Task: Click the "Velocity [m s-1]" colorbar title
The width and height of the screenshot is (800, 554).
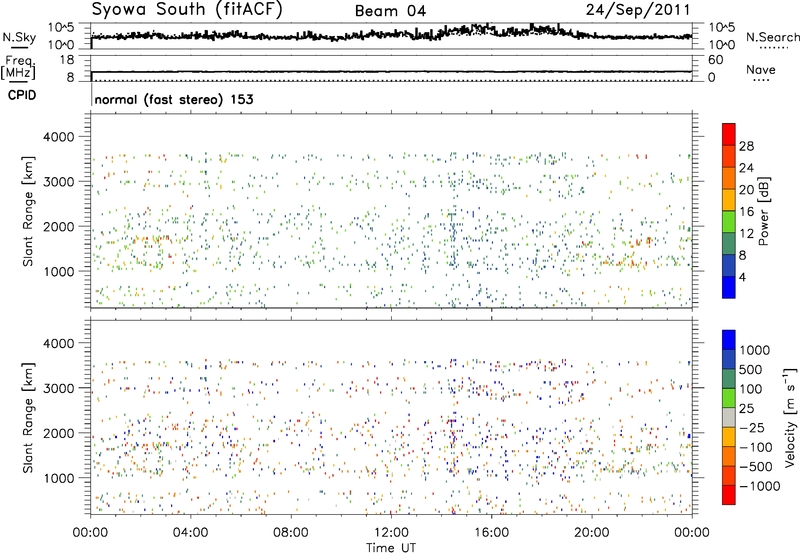Action: coord(790,417)
